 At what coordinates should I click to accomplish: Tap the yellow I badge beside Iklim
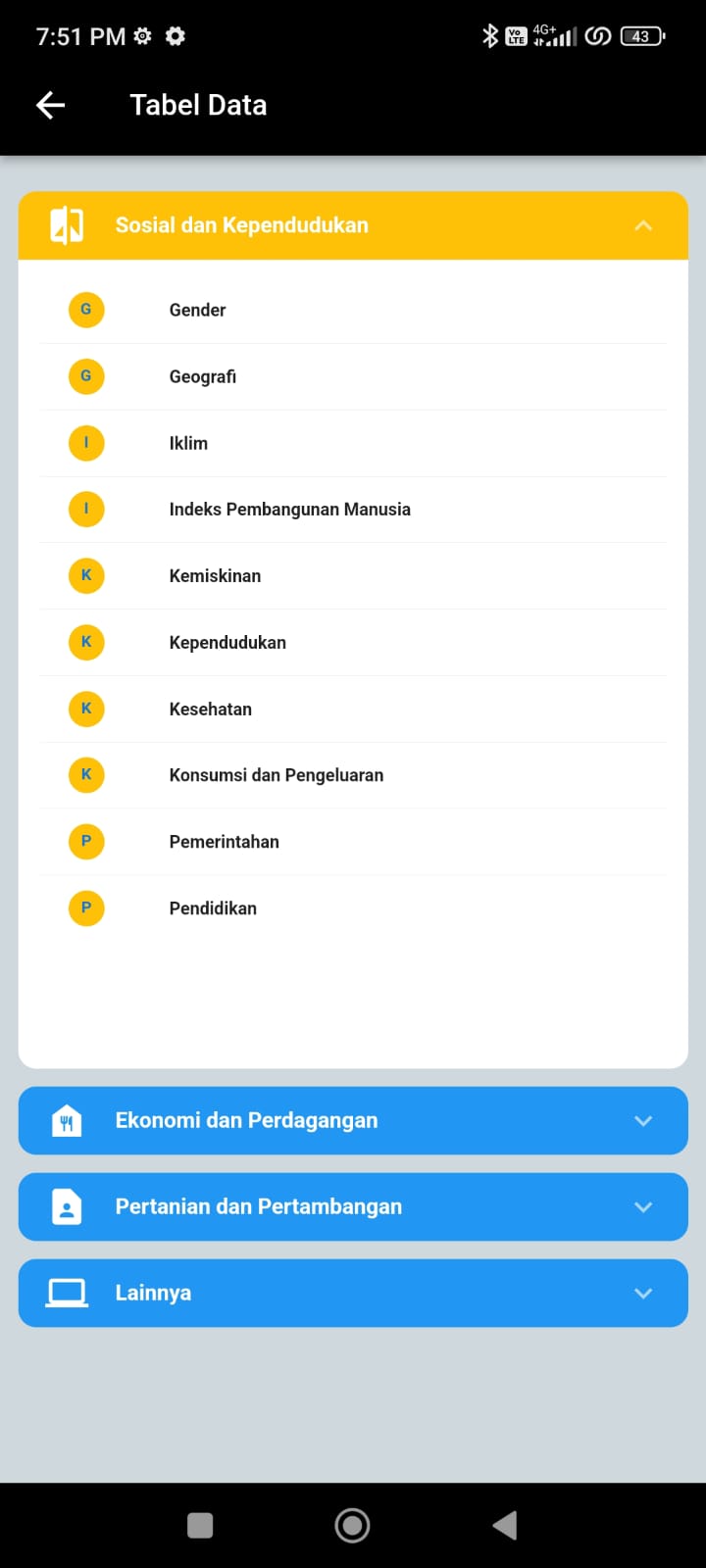click(x=86, y=443)
